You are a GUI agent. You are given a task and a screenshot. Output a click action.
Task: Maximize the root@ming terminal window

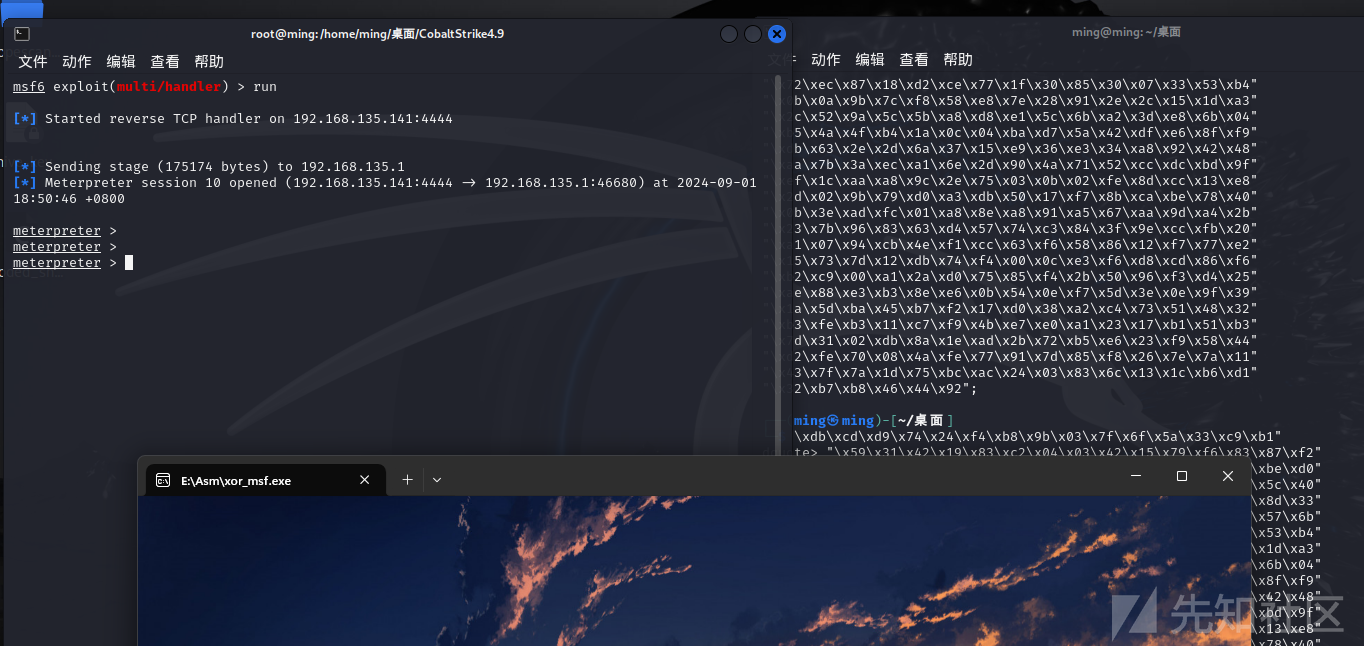pyautogui.click(x=753, y=34)
